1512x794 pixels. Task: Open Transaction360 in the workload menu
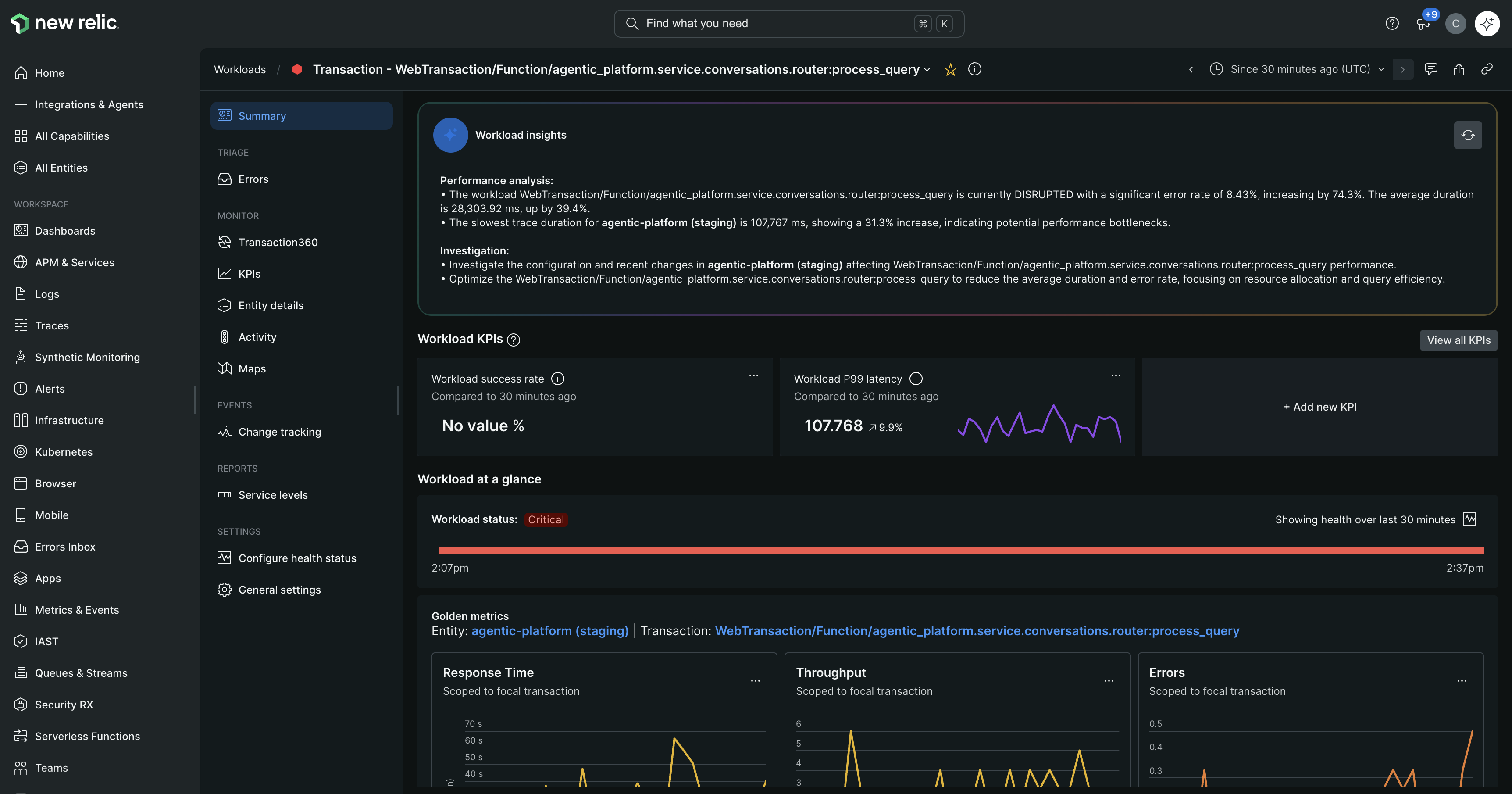click(x=278, y=243)
